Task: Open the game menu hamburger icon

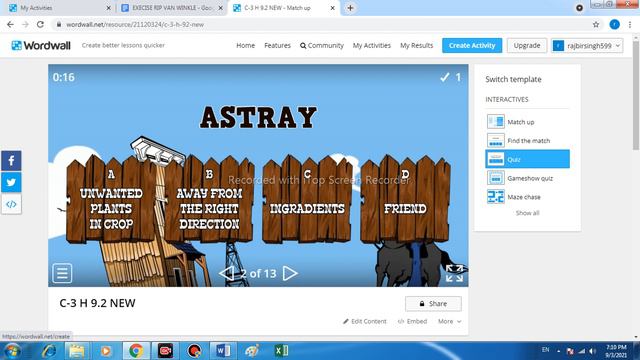Action: click(x=62, y=273)
